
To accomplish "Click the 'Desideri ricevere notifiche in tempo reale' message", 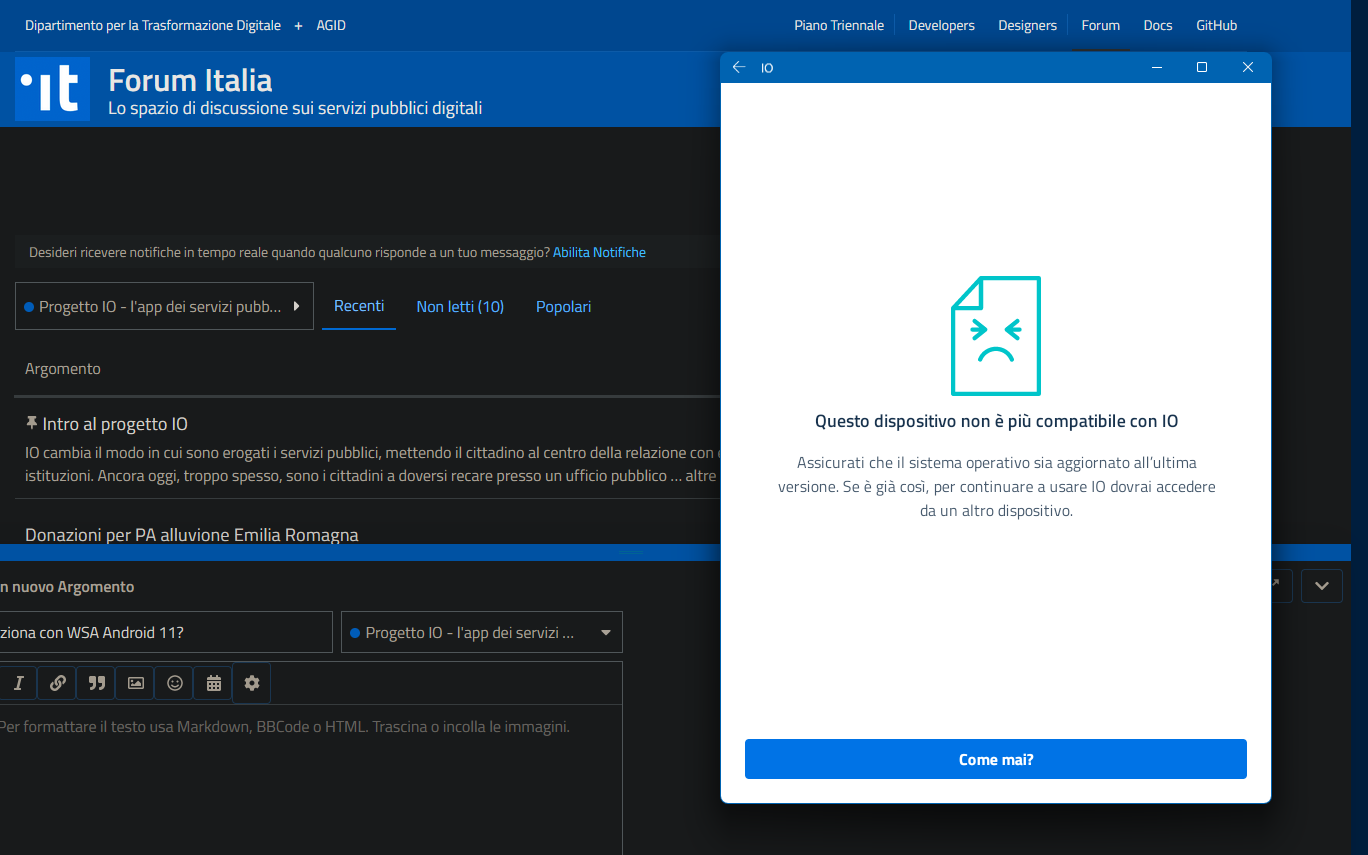I will (289, 252).
